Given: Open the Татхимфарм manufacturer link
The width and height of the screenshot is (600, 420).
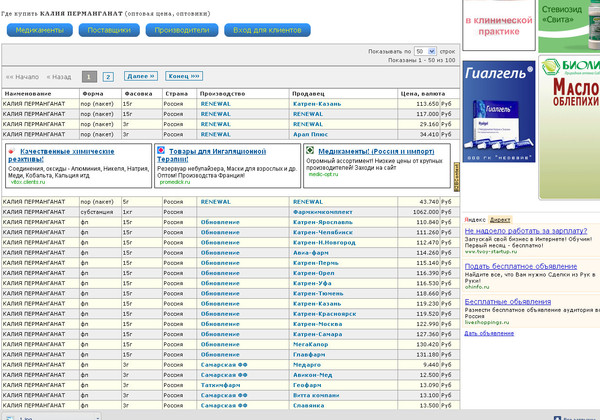Looking at the screenshot, I should [220, 386].
